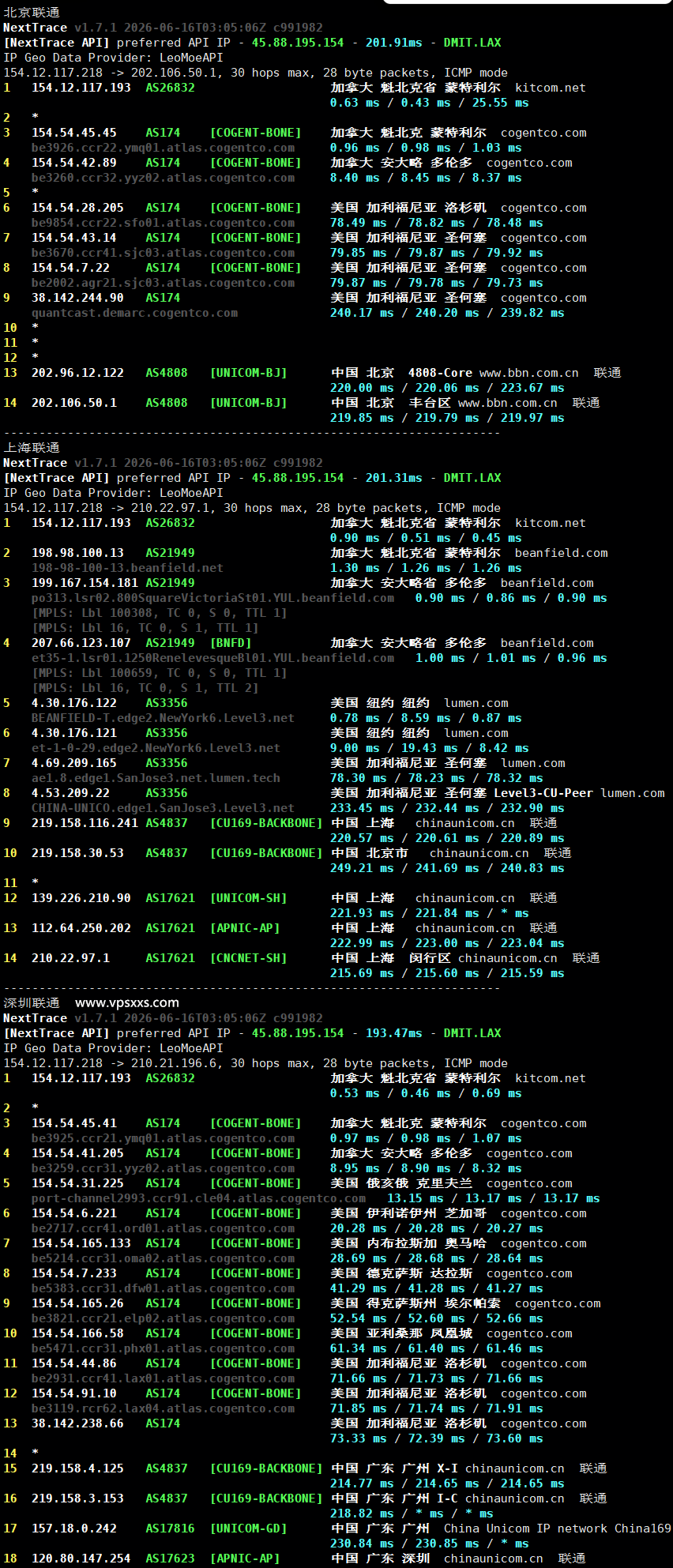Click hop IP 154.54.7.22
This screenshot has height=1568, width=673.
pos(70,268)
